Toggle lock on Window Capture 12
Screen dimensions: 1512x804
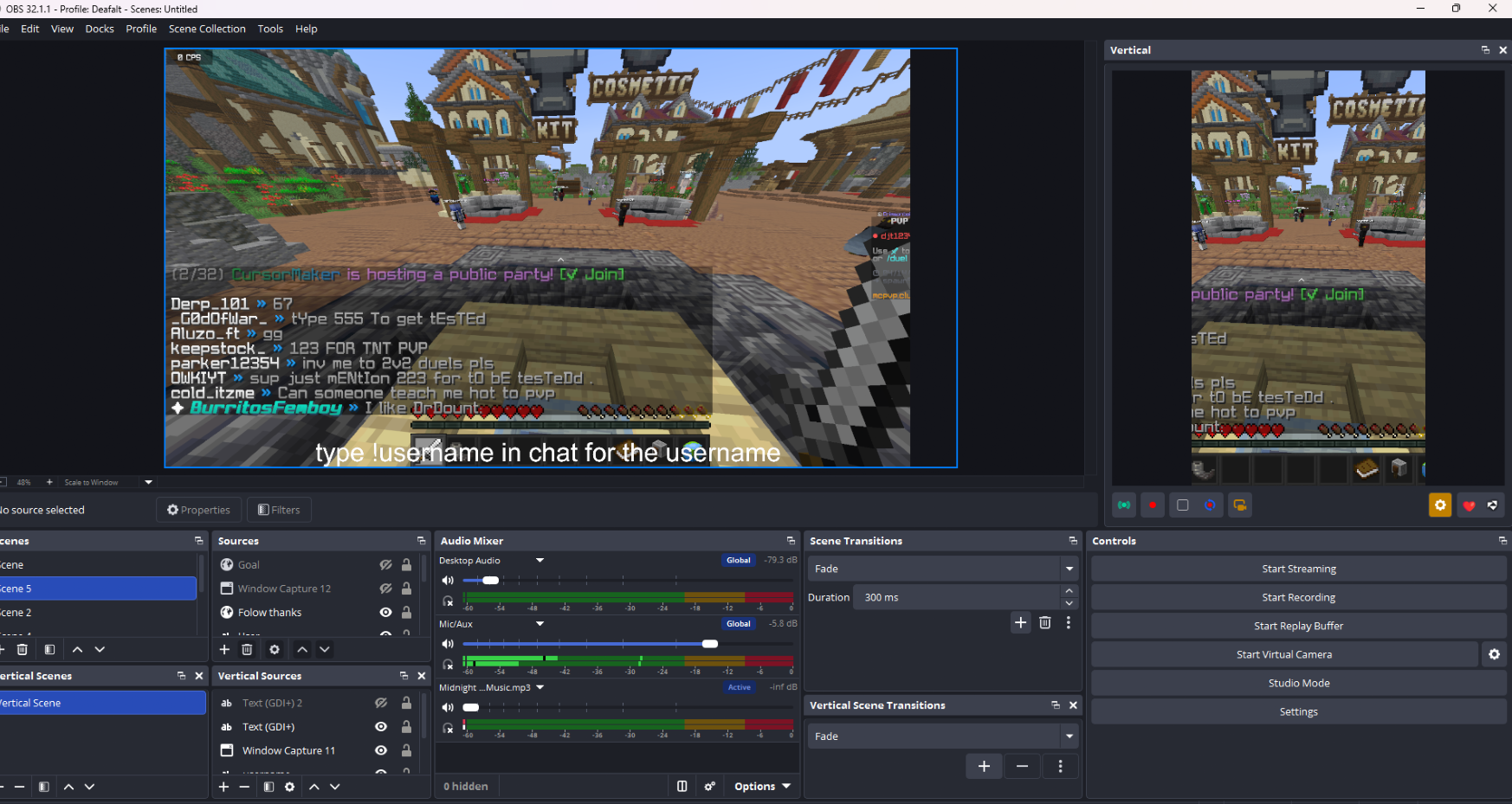click(x=406, y=589)
